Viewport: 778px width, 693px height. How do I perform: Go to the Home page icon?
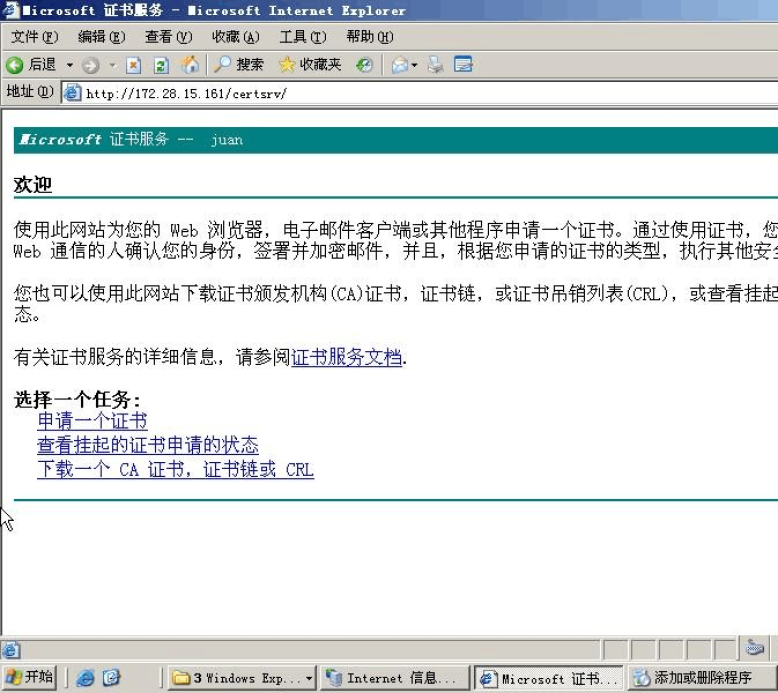click(x=190, y=65)
